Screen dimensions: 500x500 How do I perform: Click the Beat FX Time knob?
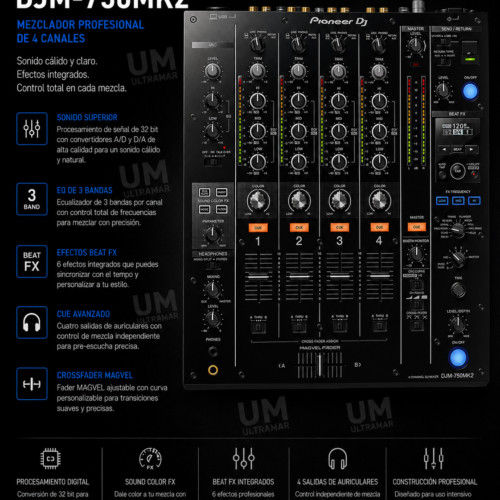458,289
